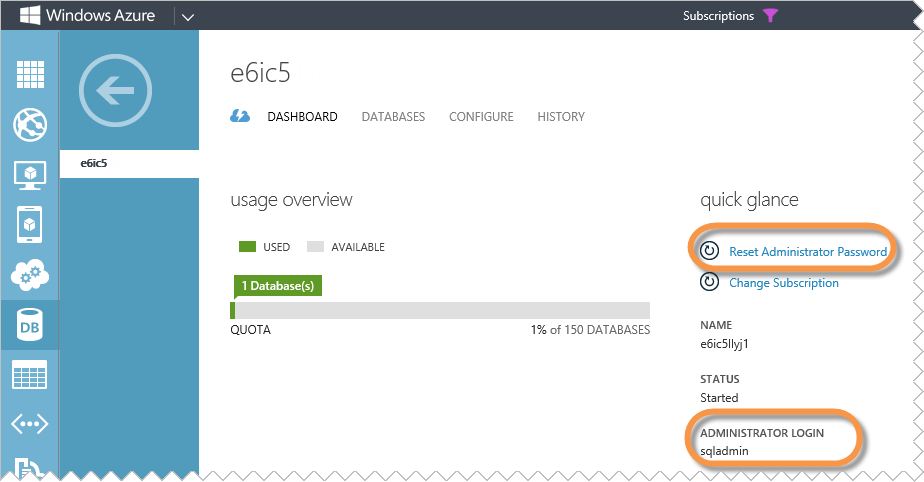
Task: Click the e6ic5 page heading
Action: coord(260,73)
